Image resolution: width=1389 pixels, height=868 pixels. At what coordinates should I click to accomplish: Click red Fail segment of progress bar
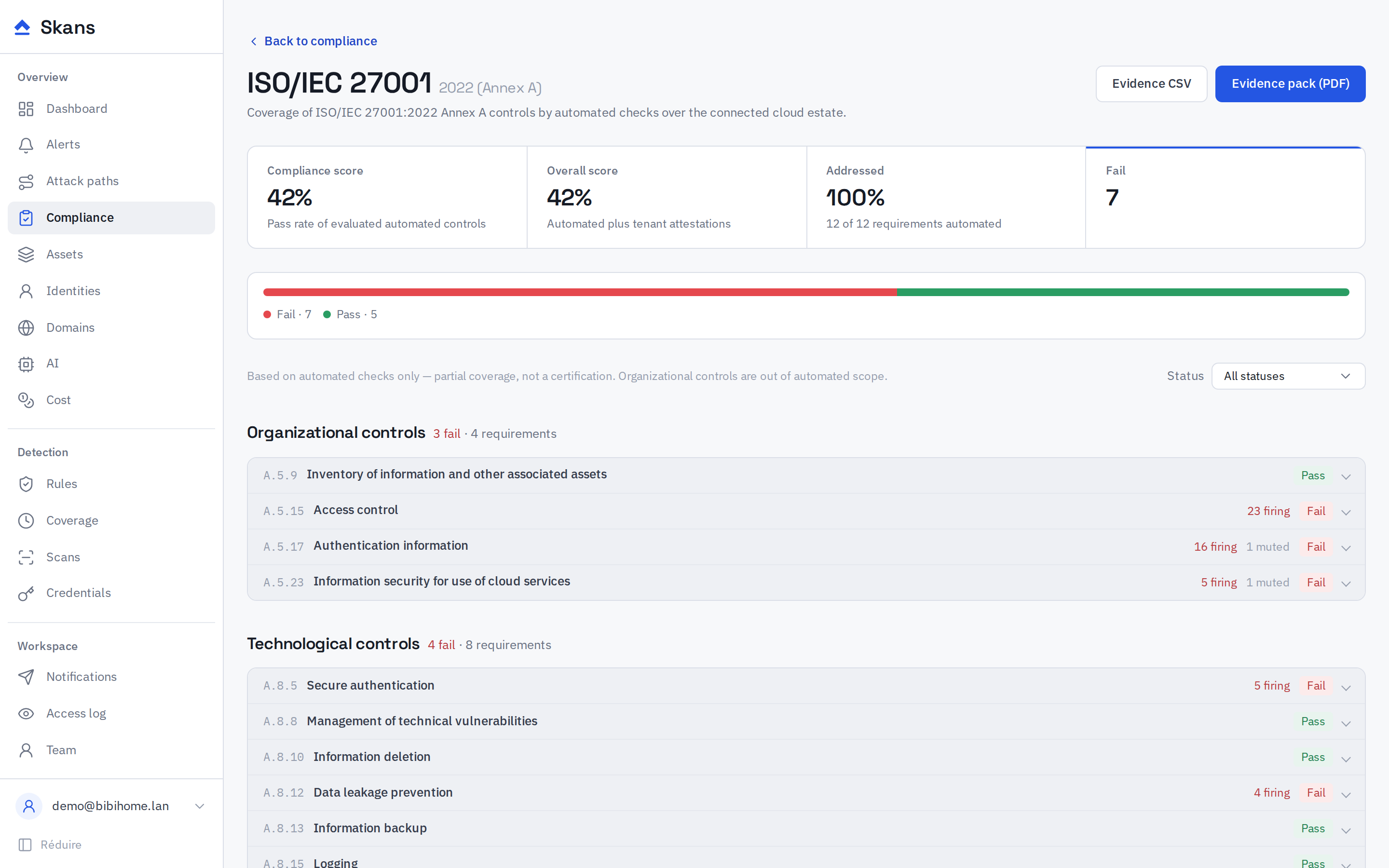580,292
